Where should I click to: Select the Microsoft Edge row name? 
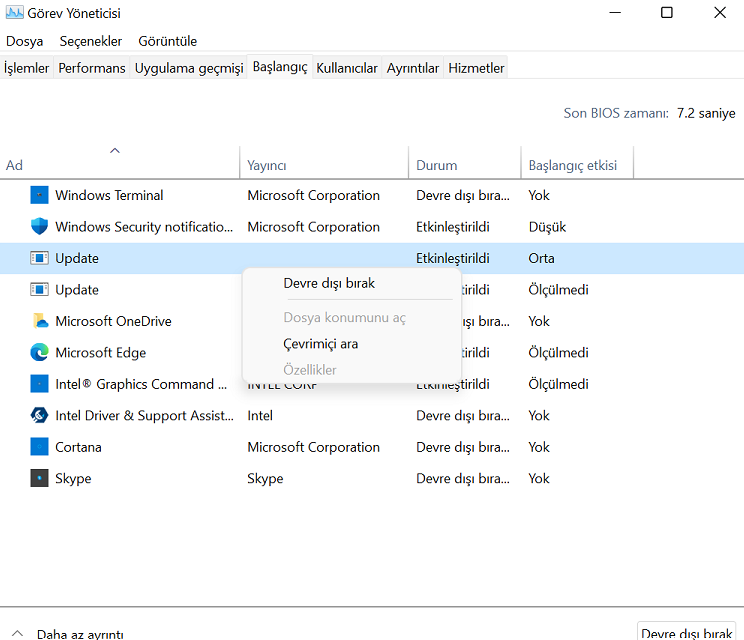(101, 352)
